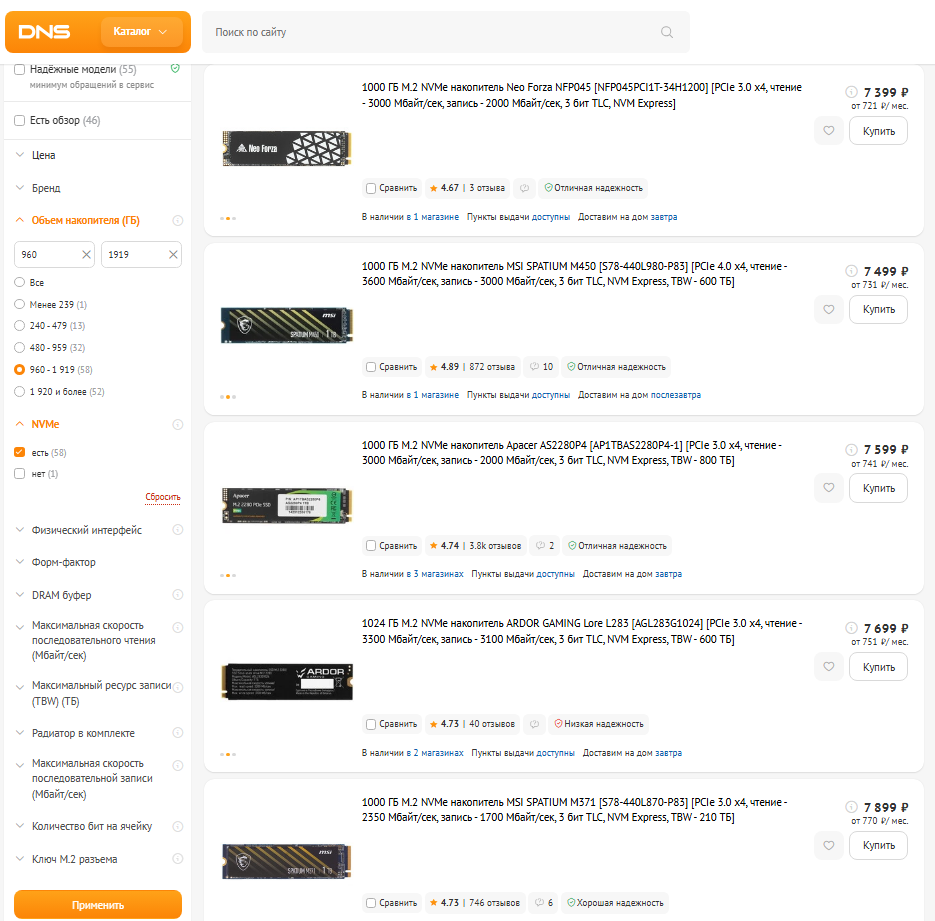Open comments icon for ARDOR GAMING Lore
935x921 pixels.
pyautogui.click(x=534, y=724)
